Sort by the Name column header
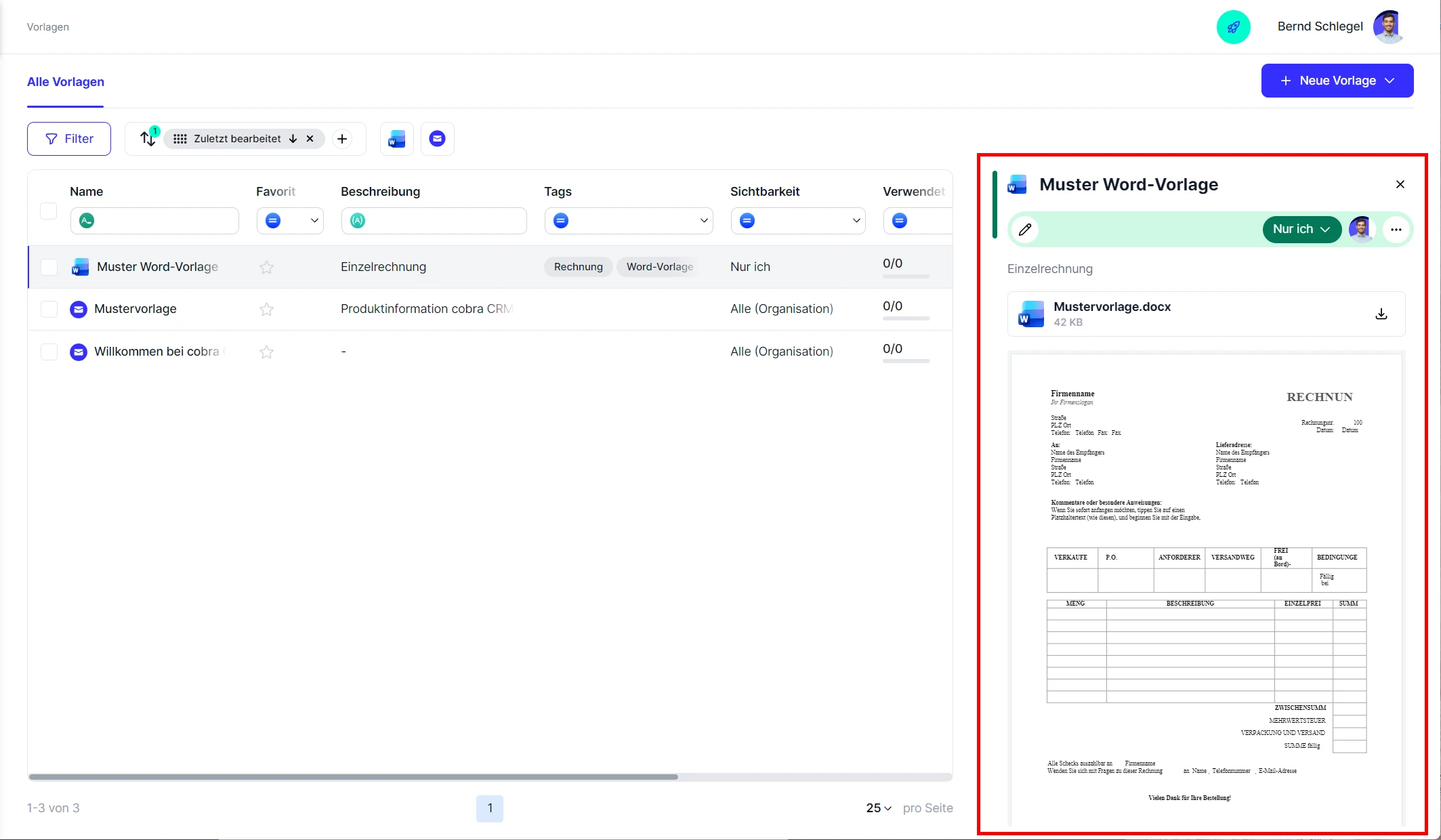1441x840 pixels. point(87,192)
